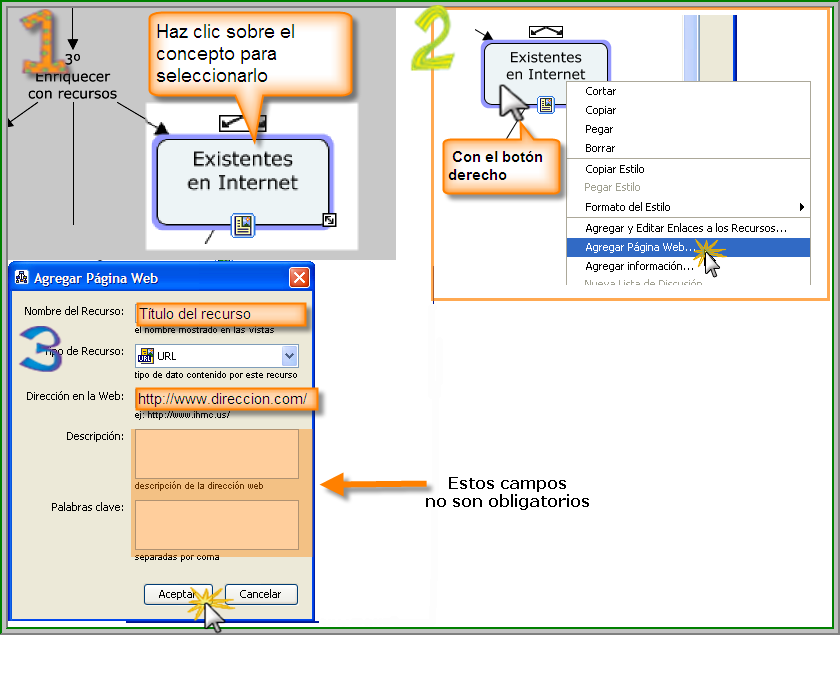Click the resource icon beside the step 2 concept
Image resolution: width=840 pixels, height=674 pixels.
[x=546, y=104]
